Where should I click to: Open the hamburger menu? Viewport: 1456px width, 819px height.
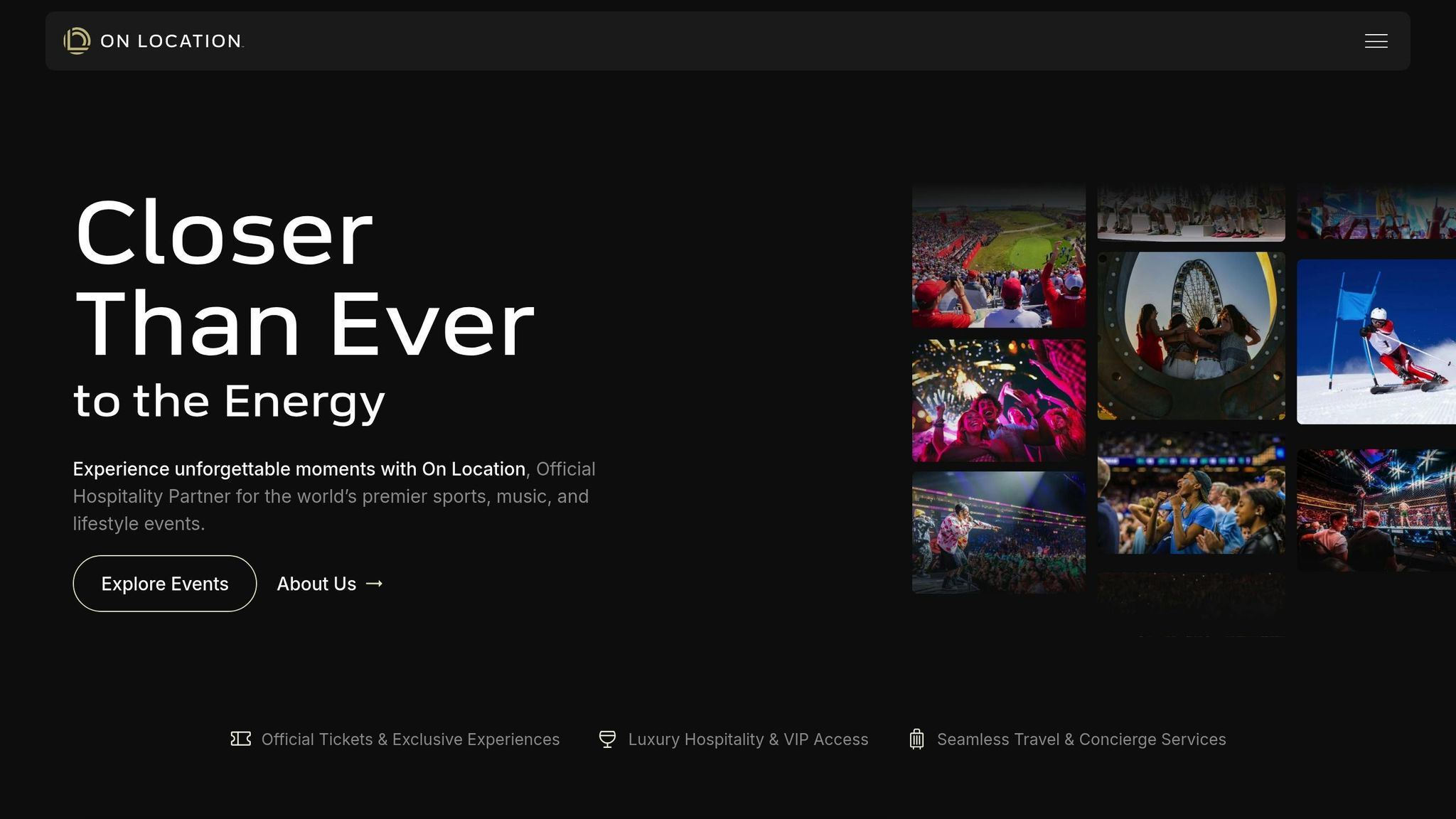point(1376,41)
